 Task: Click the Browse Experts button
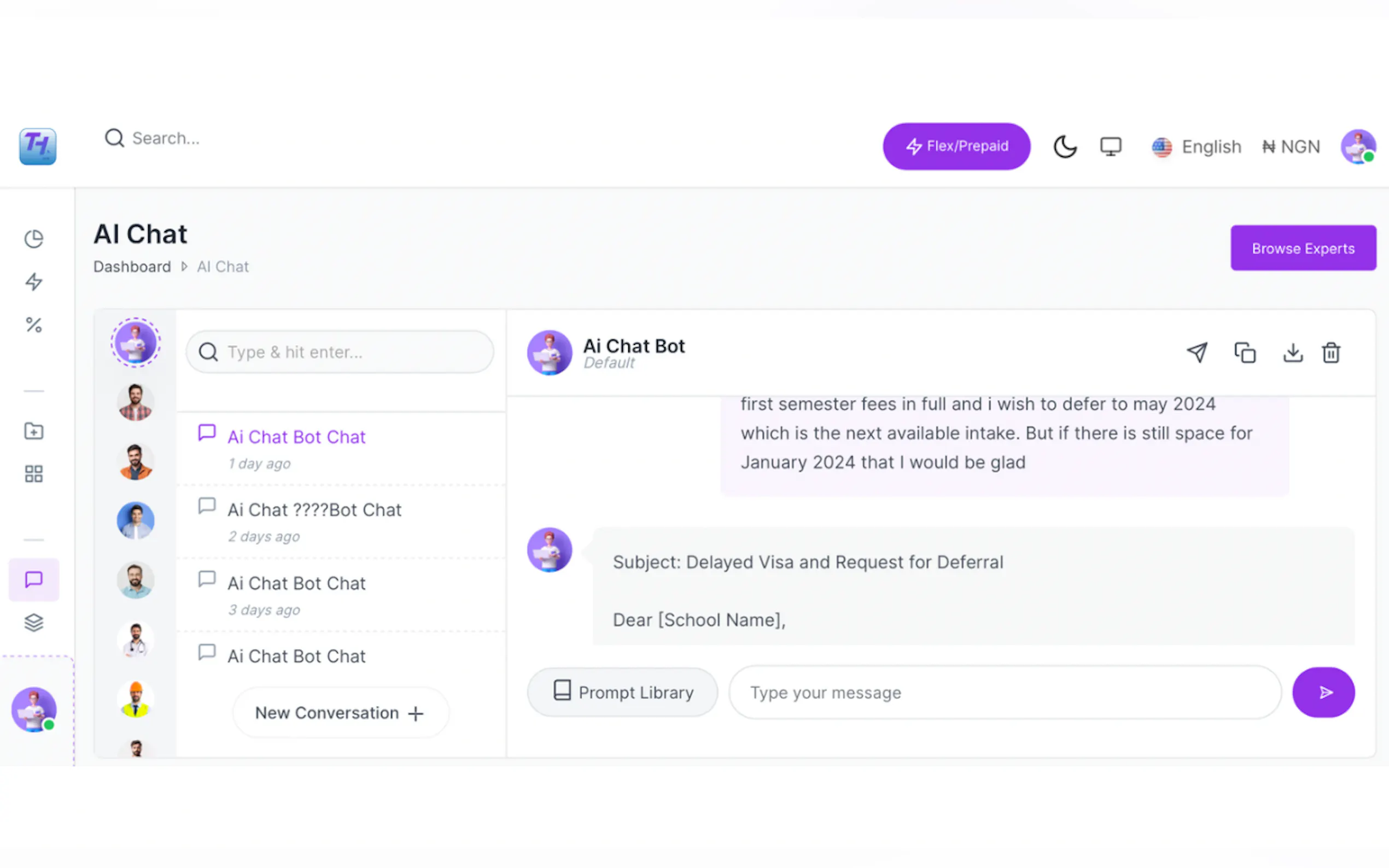pyautogui.click(x=1303, y=249)
